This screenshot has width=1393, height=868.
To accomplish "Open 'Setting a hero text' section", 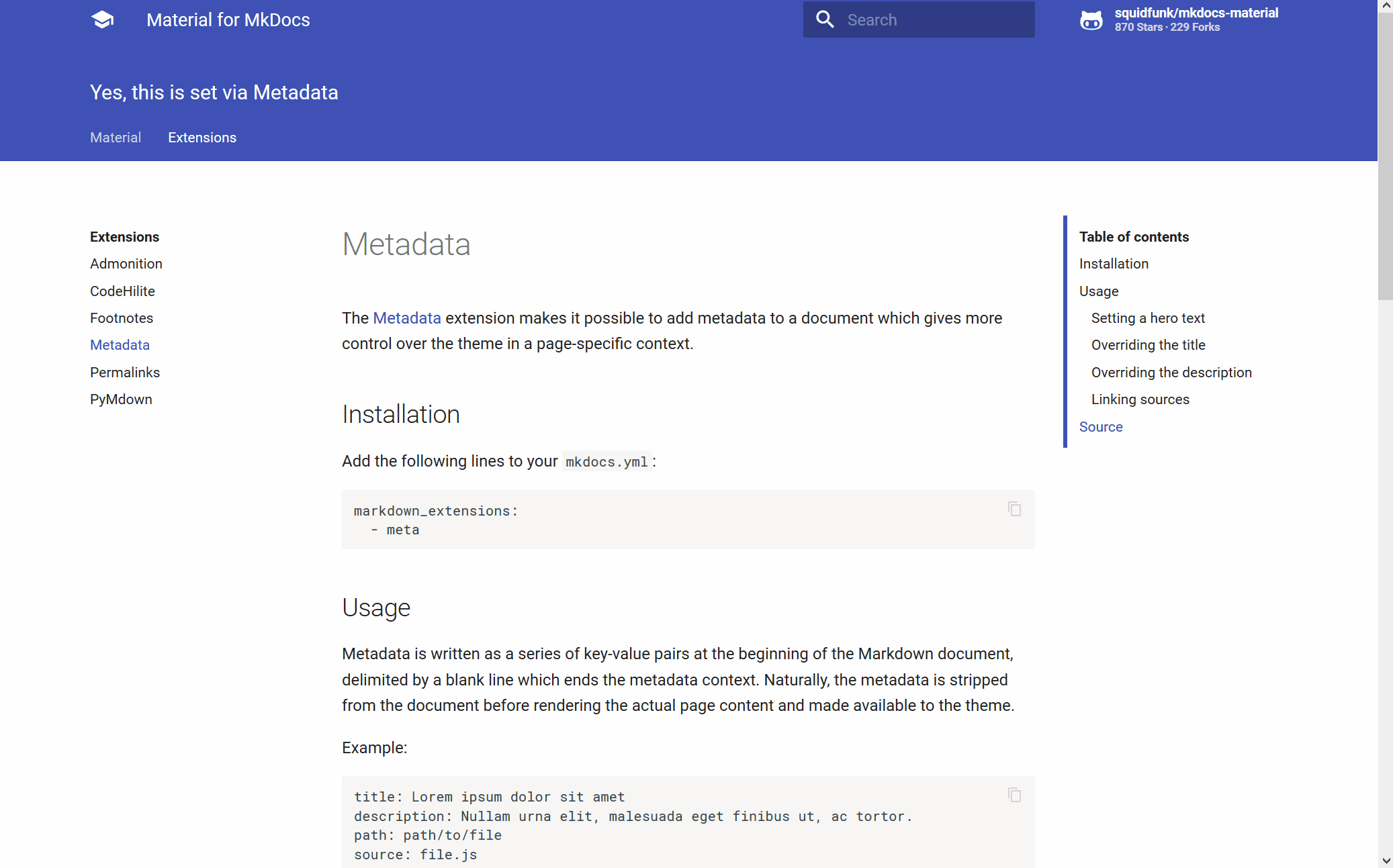I will [x=1148, y=318].
